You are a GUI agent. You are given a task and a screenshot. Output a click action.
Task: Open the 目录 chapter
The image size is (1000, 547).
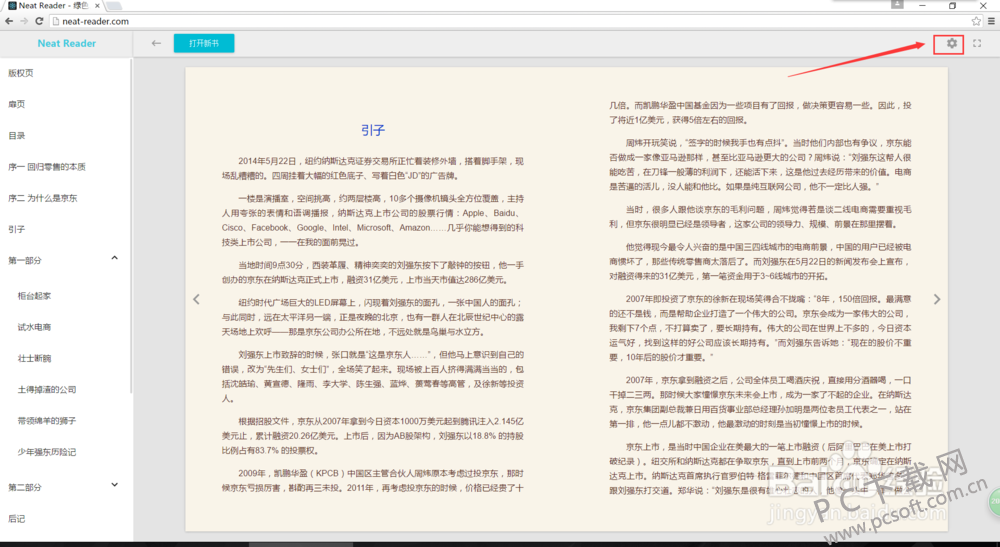pos(17,136)
